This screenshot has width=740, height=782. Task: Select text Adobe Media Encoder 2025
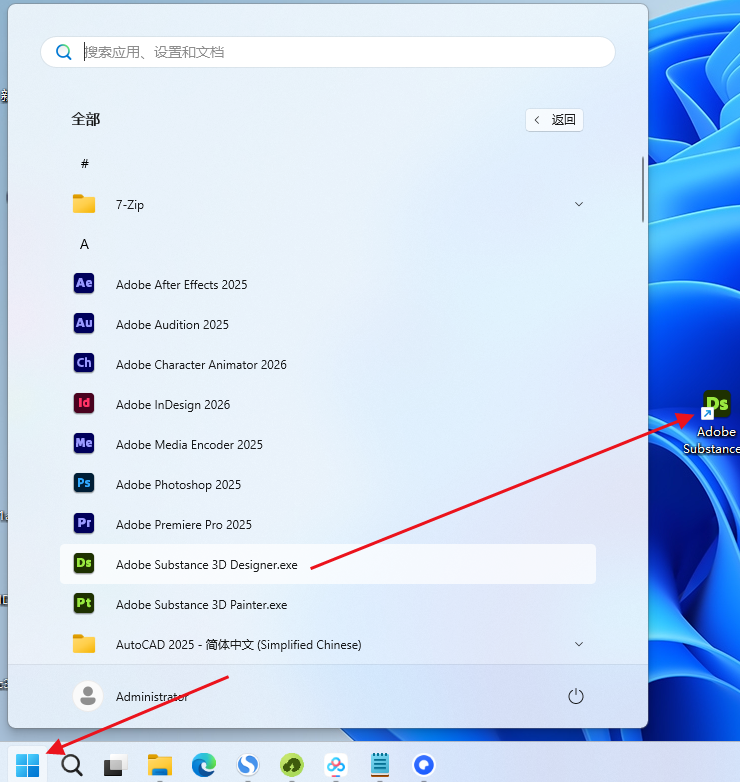189,444
